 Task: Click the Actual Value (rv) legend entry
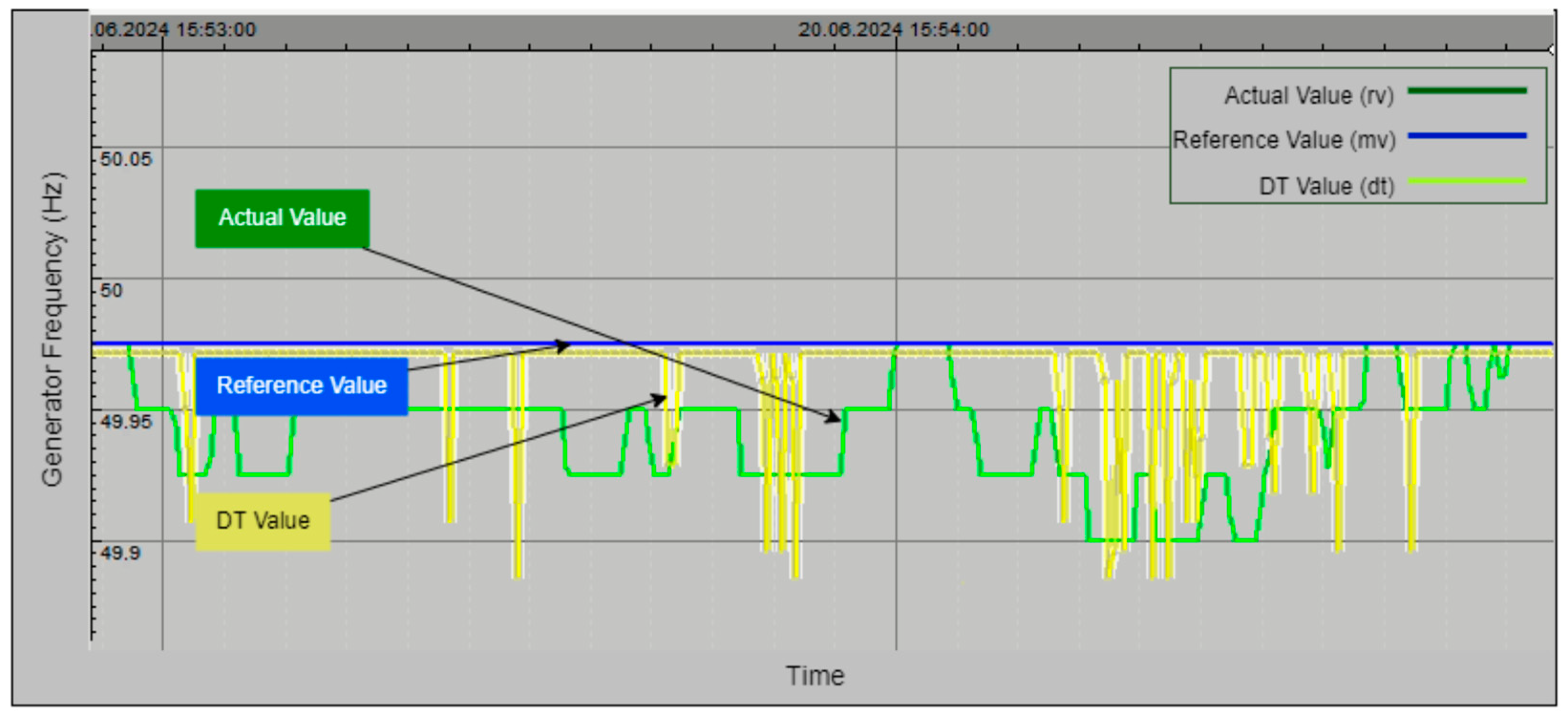click(x=1309, y=95)
